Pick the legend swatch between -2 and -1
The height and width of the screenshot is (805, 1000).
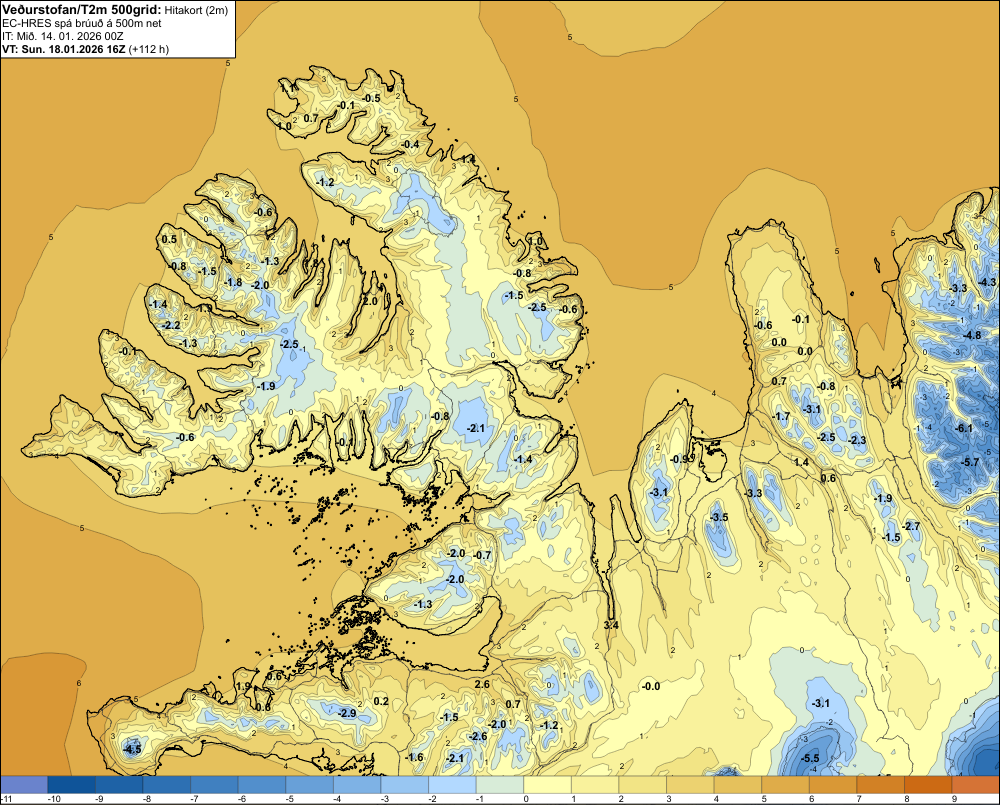point(453,785)
